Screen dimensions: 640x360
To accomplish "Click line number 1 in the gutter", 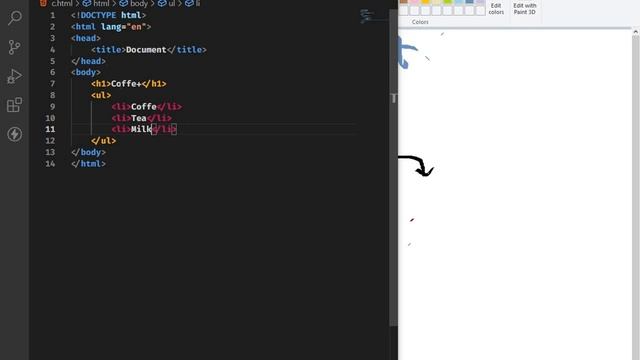I will tap(52, 16).
